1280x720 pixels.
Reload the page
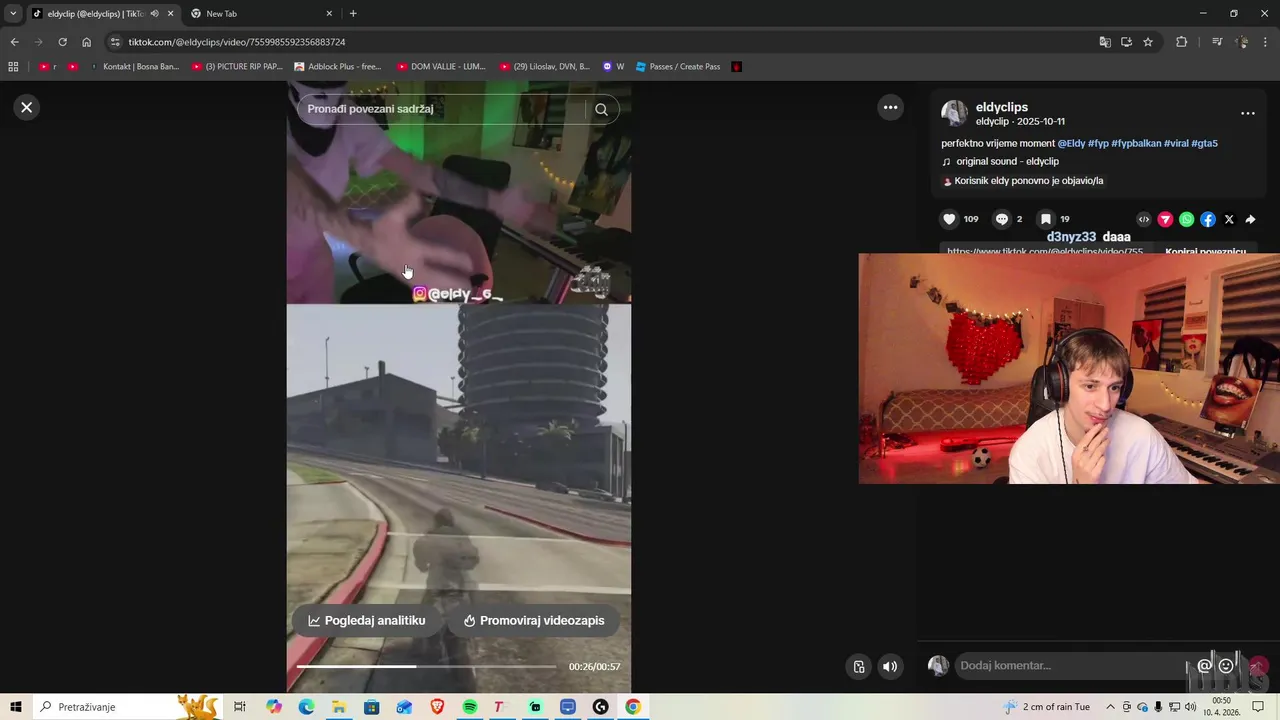pyautogui.click(x=62, y=42)
